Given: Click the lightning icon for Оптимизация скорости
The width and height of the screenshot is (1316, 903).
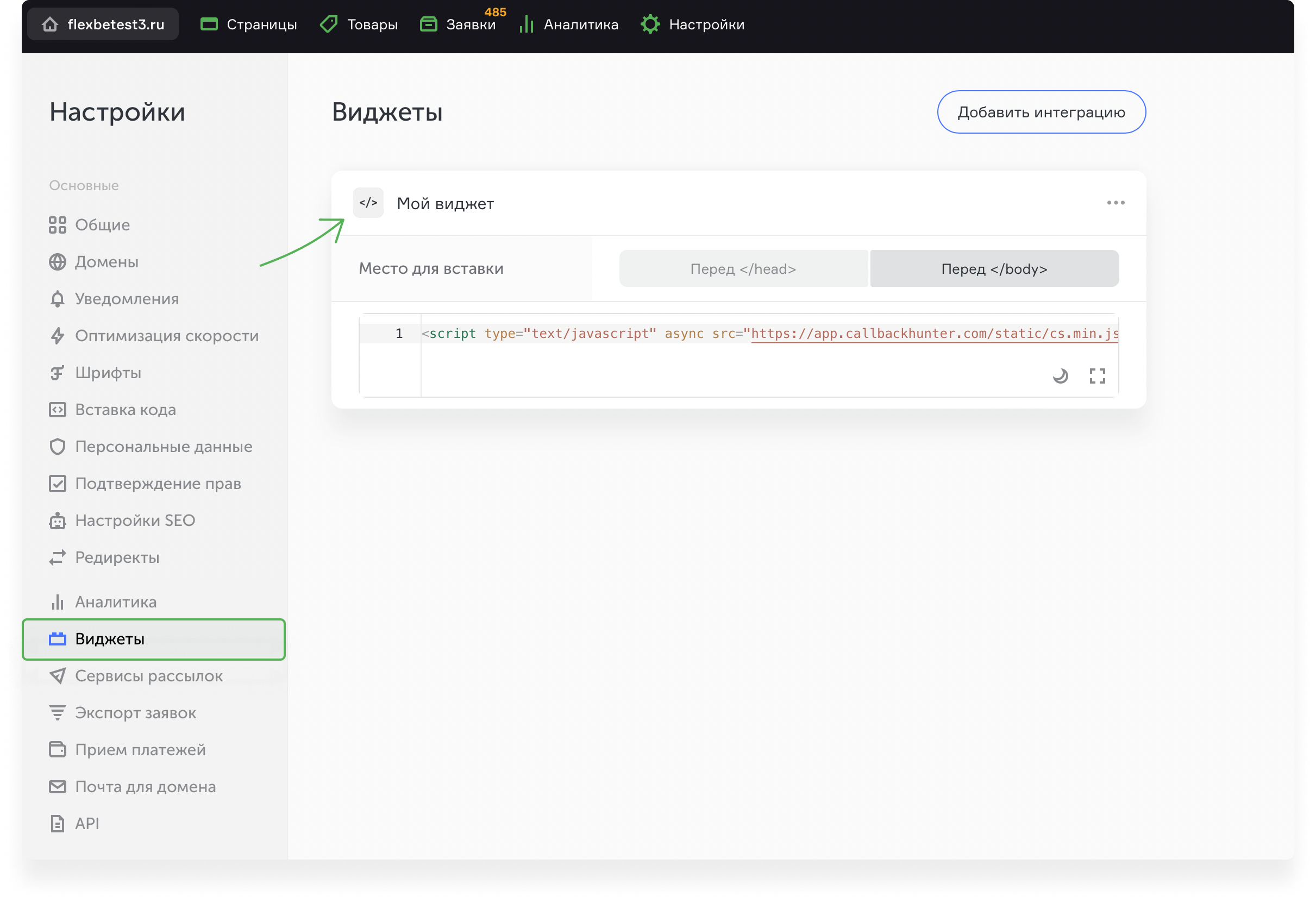Looking at the screenshot, I should [57, 336].
